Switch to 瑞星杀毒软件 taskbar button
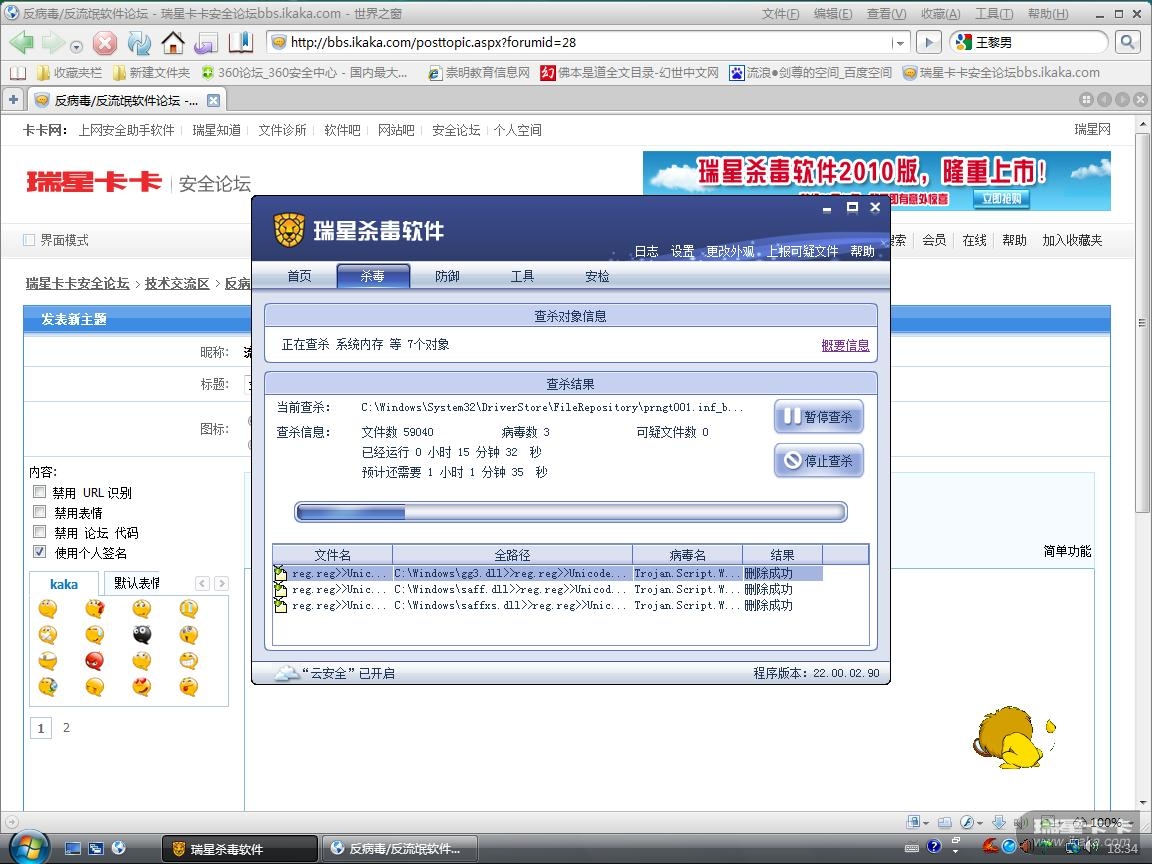This screenshot has width=1152, height=864. [240, 849]
